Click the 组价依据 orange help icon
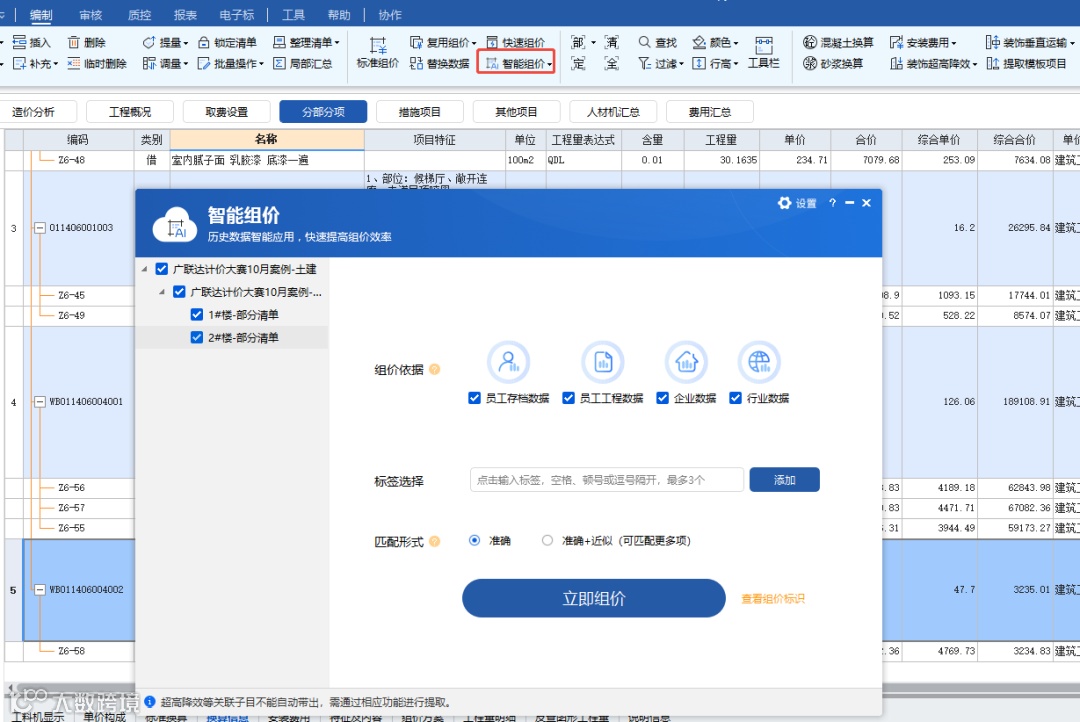The image size is (1080, 722). [x=435, y=369]
